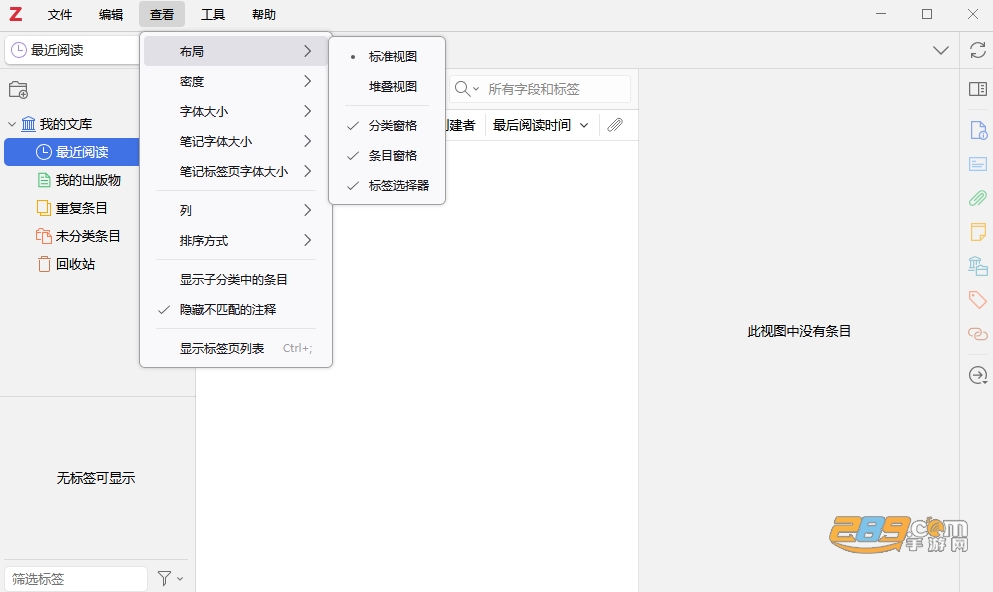Open the 帮助 menu
993x592 pixels.
click(x=264, y=14)
